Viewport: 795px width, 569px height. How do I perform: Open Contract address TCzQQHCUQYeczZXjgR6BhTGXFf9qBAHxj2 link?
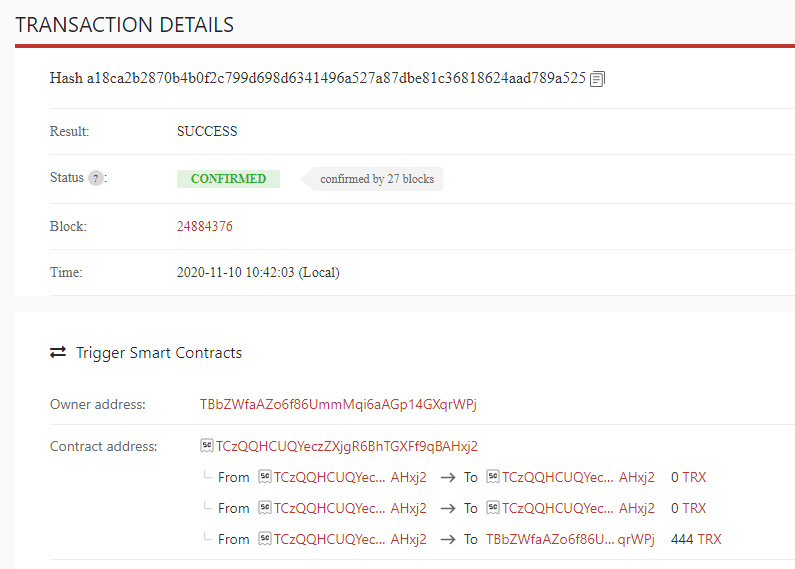point(347,446)
